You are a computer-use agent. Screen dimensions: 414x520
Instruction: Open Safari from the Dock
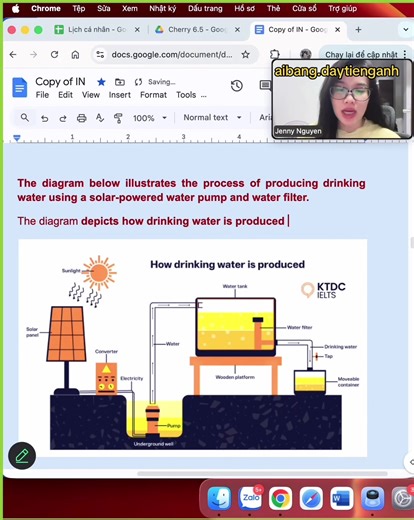pyautogui.click(x=311, y=499)
